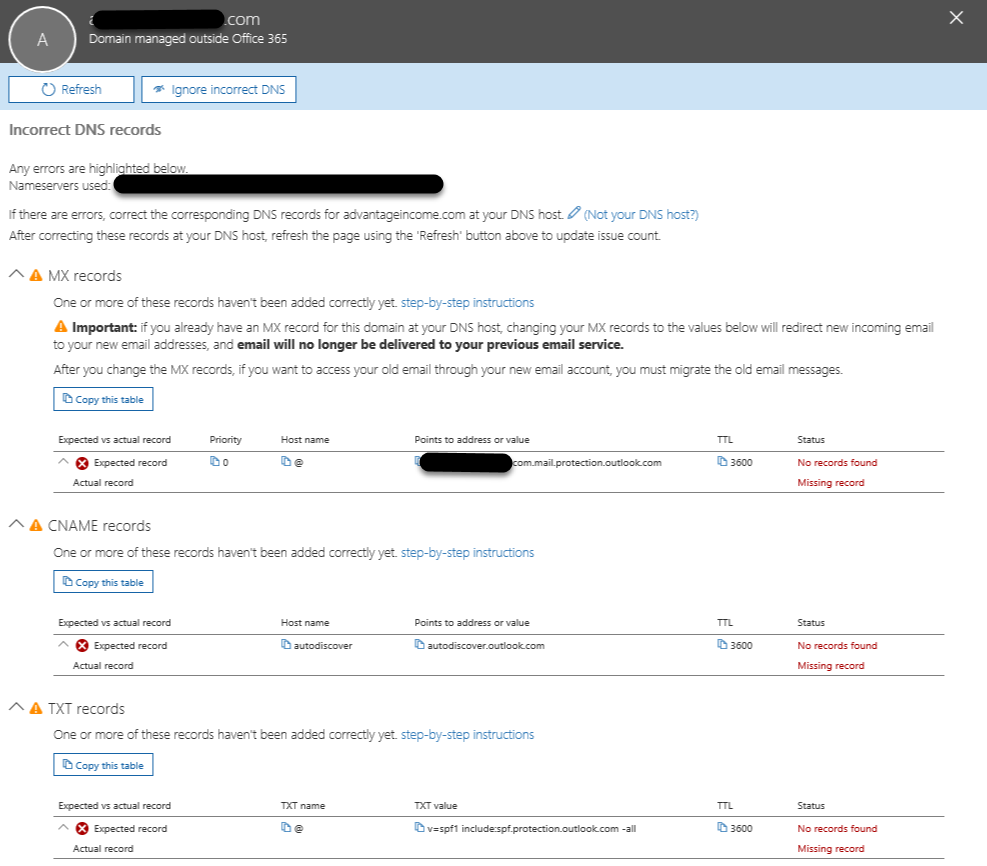Click CNAME Missing record status text
987x866 pixels.
[x=831, y=666]
